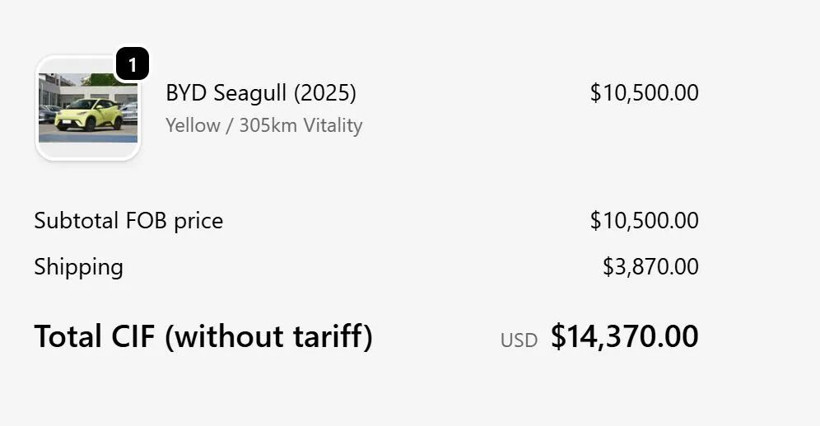Click the BYD Seagull product thumbnail
This screenshot has height=426, width=820.
pyautogui.click(x=88, y=108)
